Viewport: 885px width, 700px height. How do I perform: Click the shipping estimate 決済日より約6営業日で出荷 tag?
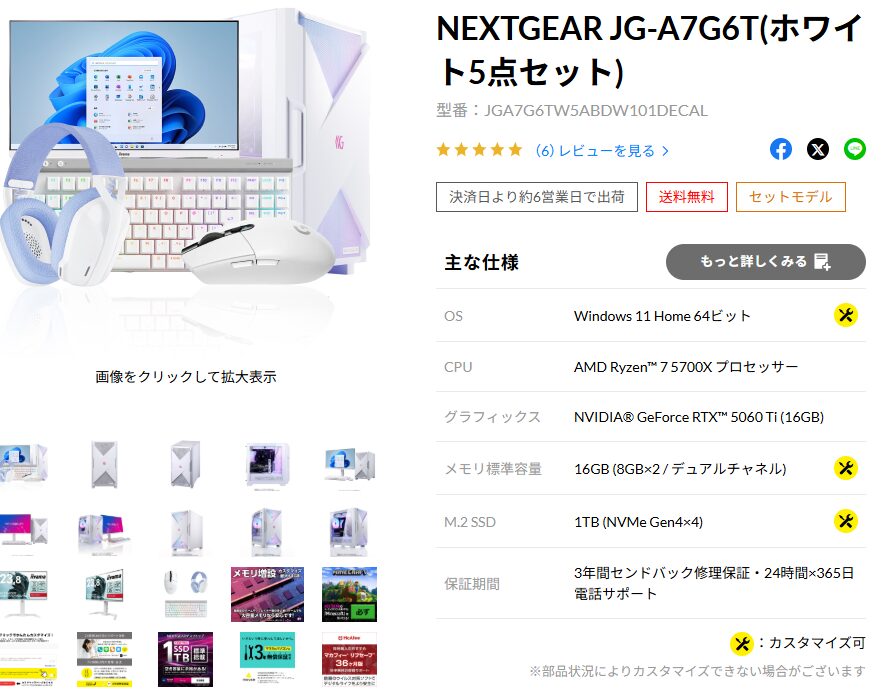pos(537,197)
